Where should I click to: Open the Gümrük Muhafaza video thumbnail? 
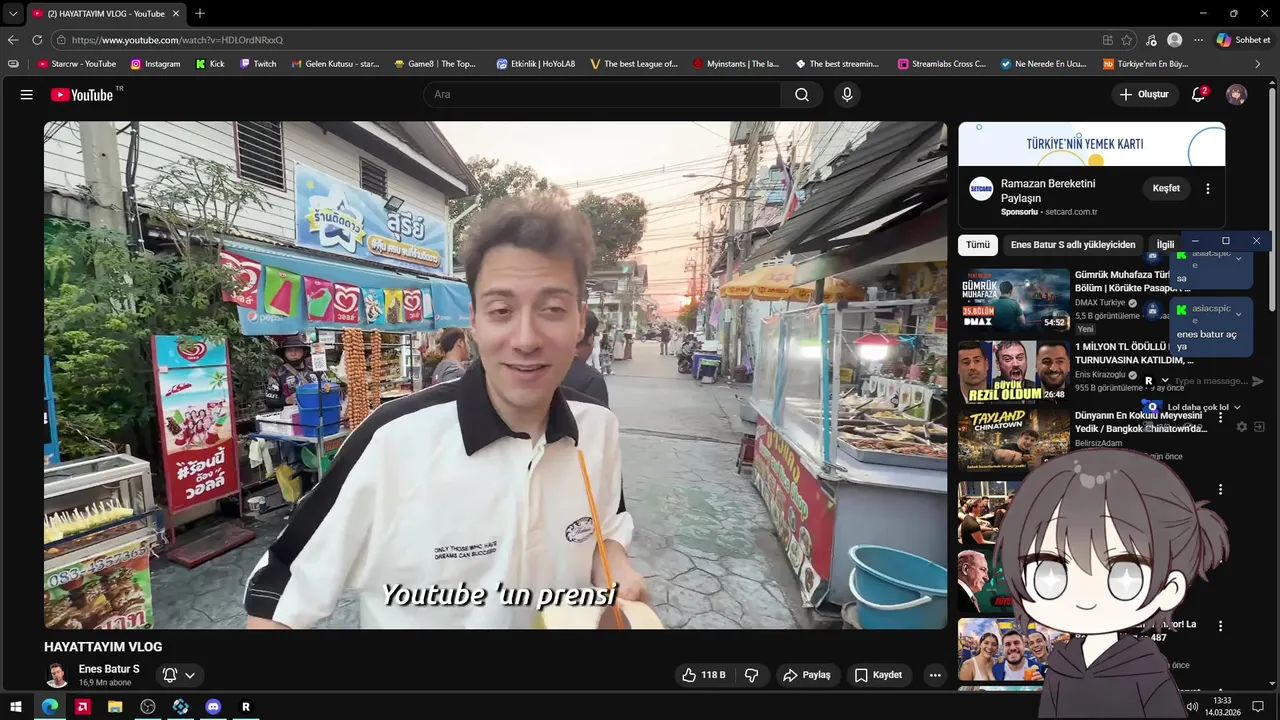(x=1013, y=300)
